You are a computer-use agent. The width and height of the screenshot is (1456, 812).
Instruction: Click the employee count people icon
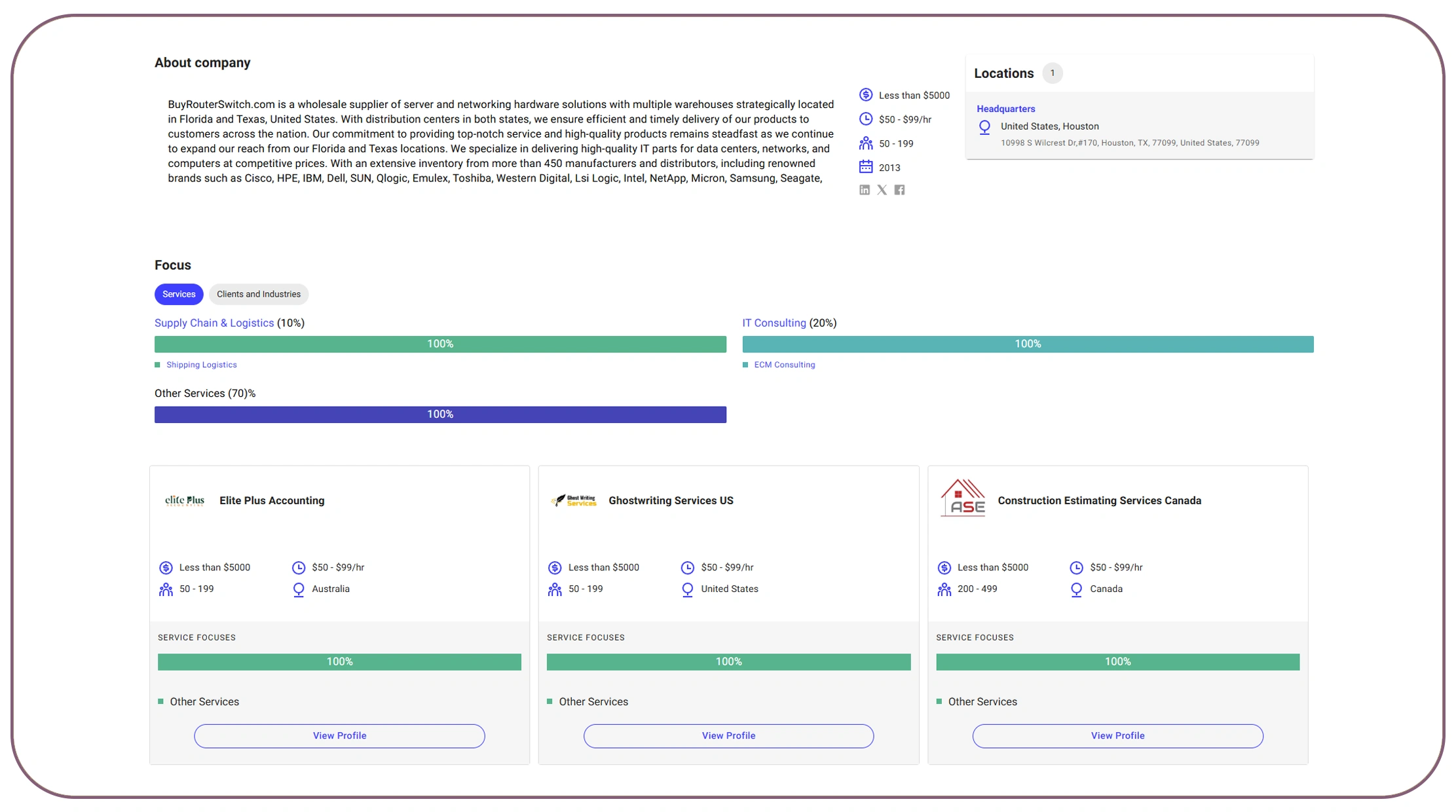866,143
